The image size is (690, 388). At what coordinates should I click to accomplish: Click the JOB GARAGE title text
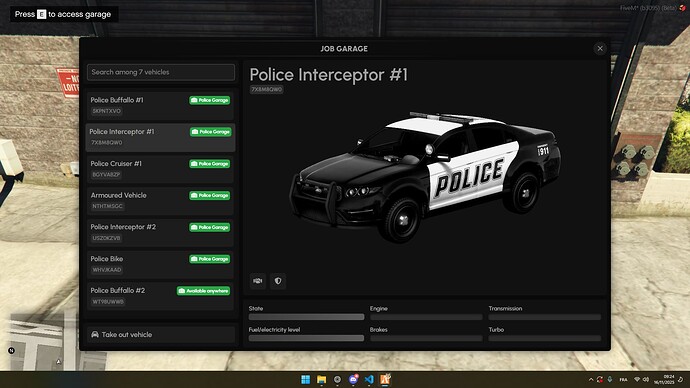point(344,49)
